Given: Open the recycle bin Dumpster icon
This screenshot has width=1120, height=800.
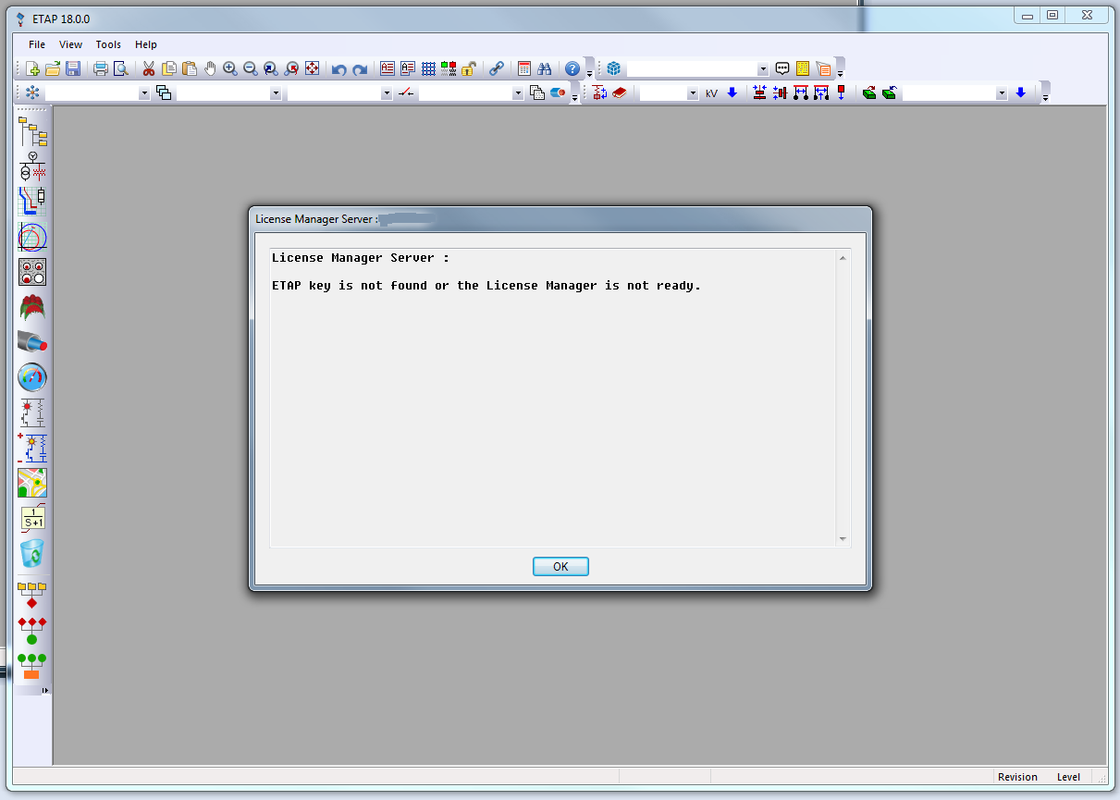Looking at the screenshot, I should pos(32,554).
